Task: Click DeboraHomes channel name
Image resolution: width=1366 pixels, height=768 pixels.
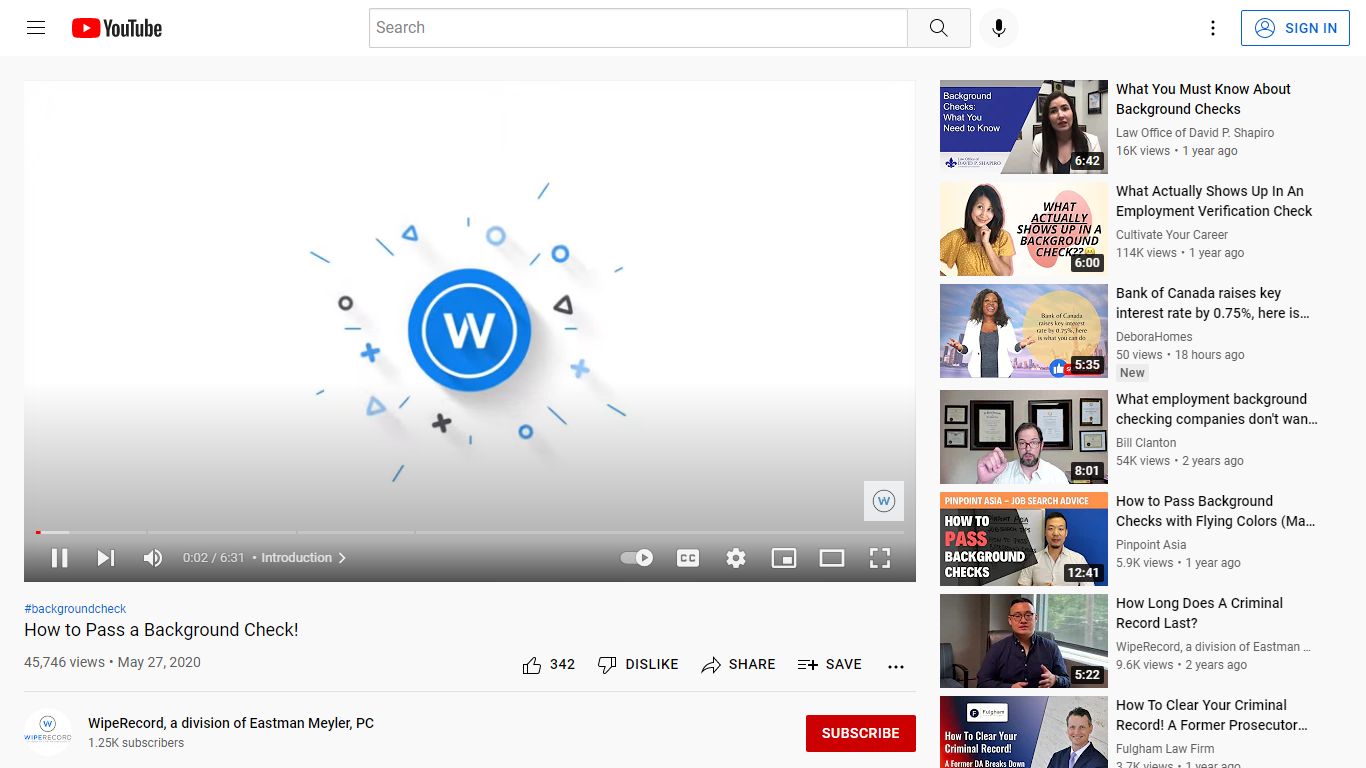Action: (1154, 337)
